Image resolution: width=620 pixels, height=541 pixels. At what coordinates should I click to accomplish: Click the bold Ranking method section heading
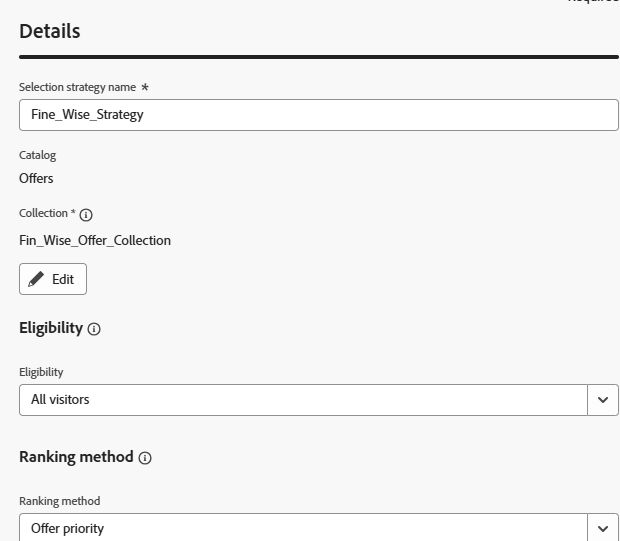tap(76, 457)
